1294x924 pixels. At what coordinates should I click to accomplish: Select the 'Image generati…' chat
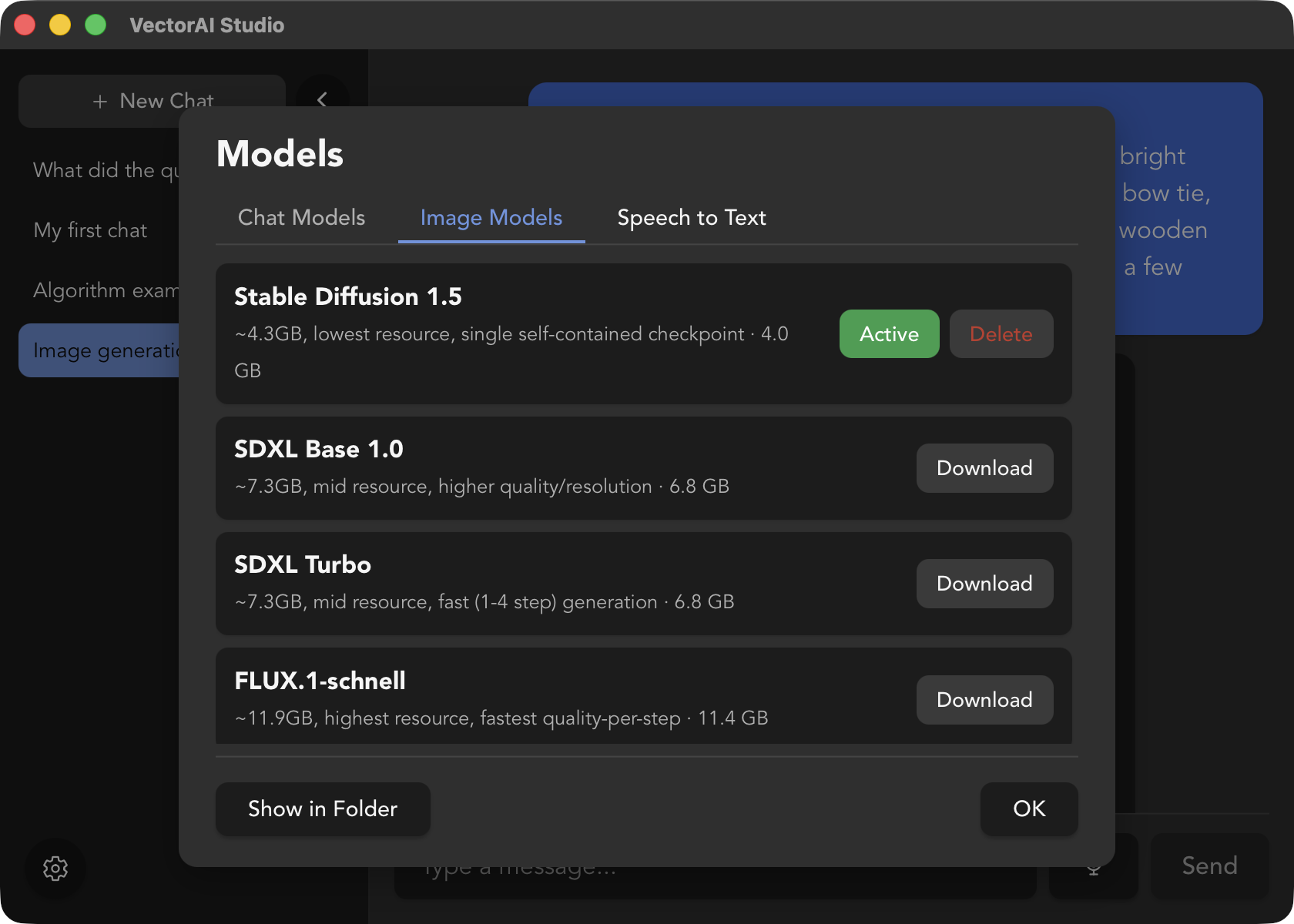[x=100, y=350]
